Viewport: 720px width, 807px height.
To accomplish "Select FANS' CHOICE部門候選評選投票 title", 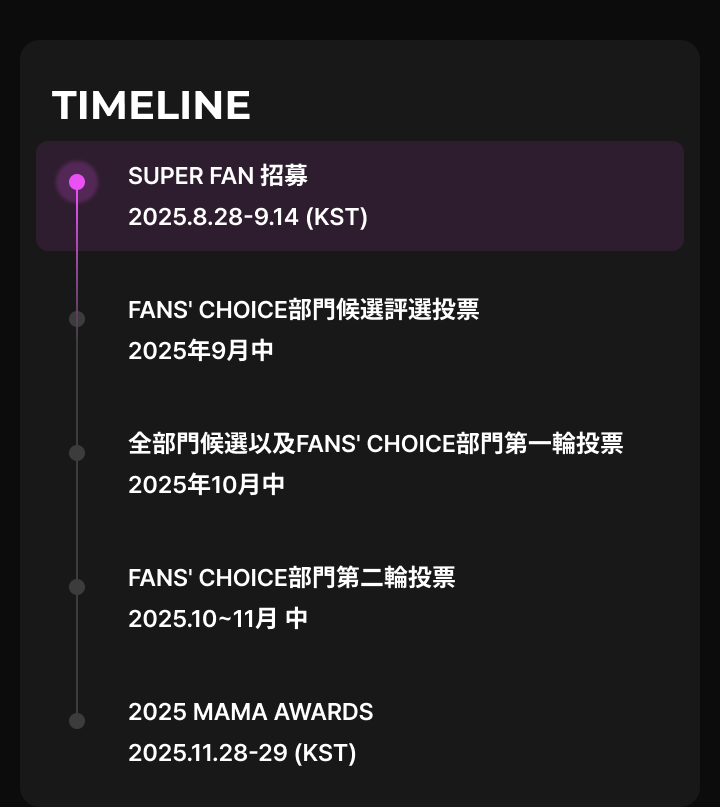I will click(304, 310).
